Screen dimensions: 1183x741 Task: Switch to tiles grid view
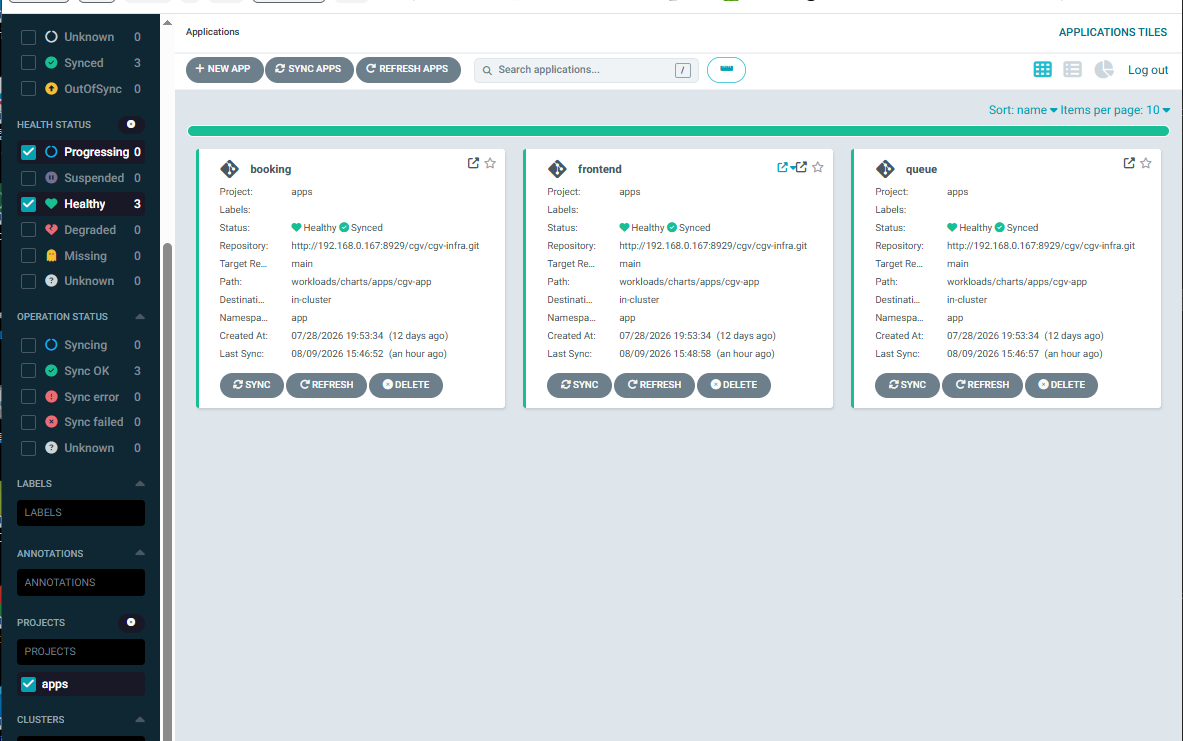pyautogui.click(x=1042, y=69)
